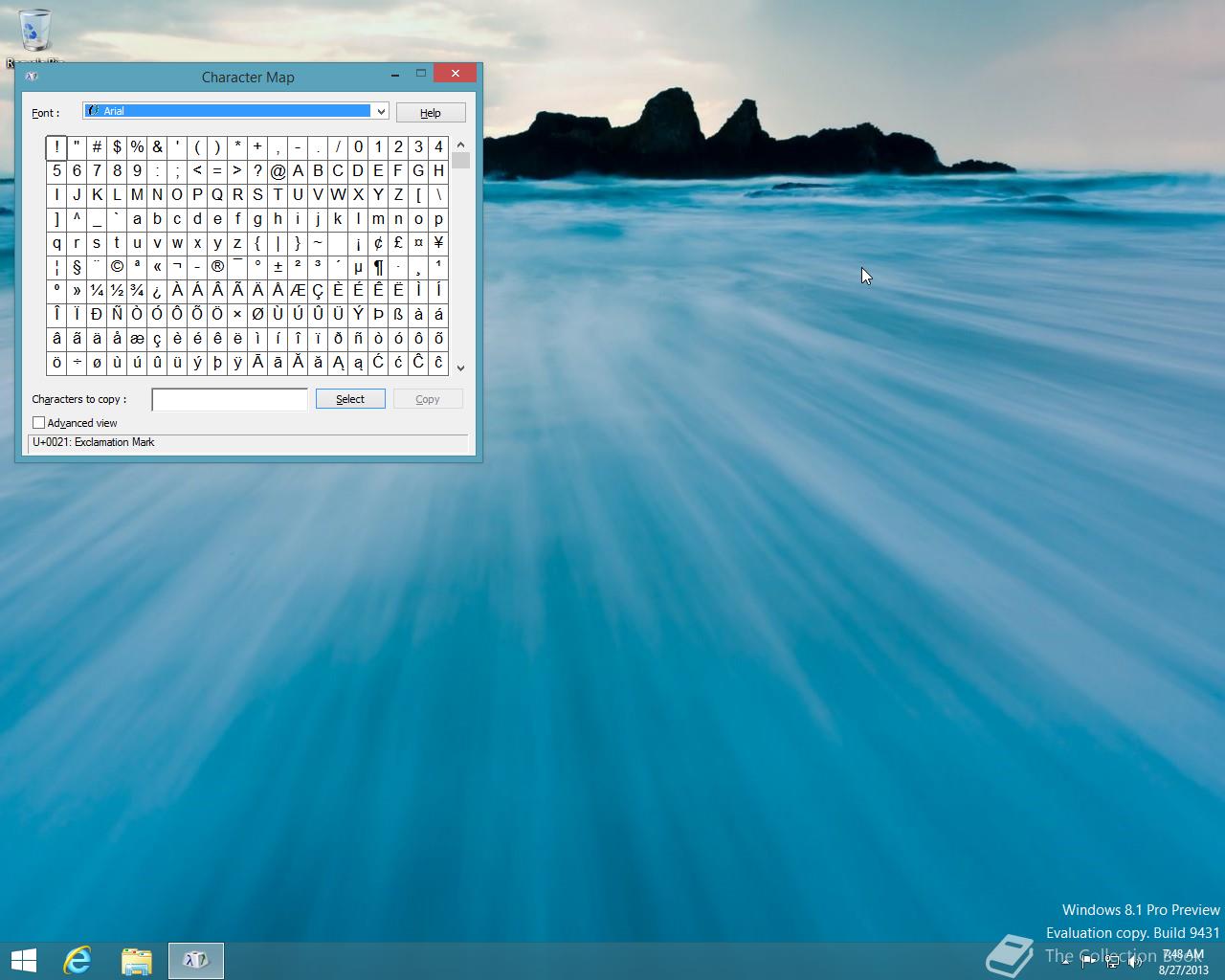Select the ÿ character cell
The height and width of the screenshot is (980, 1225).
pos(237,363)
